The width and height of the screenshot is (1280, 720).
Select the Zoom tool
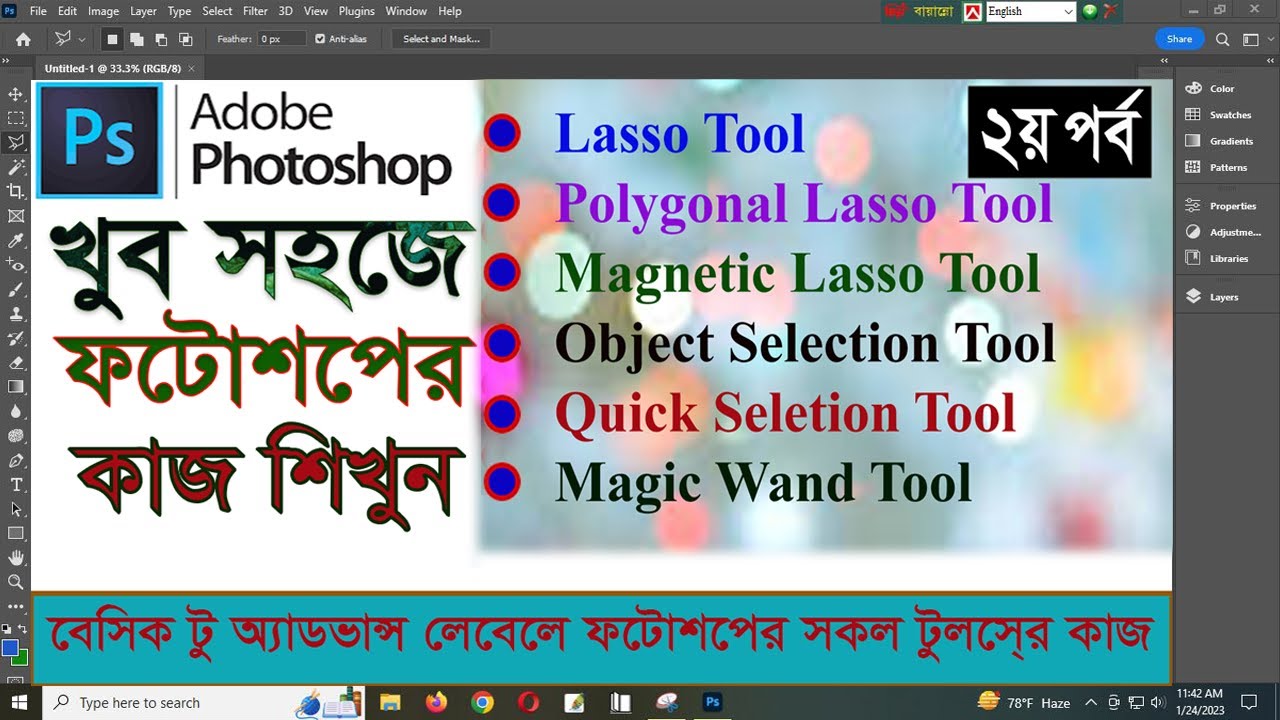[16, 581]
